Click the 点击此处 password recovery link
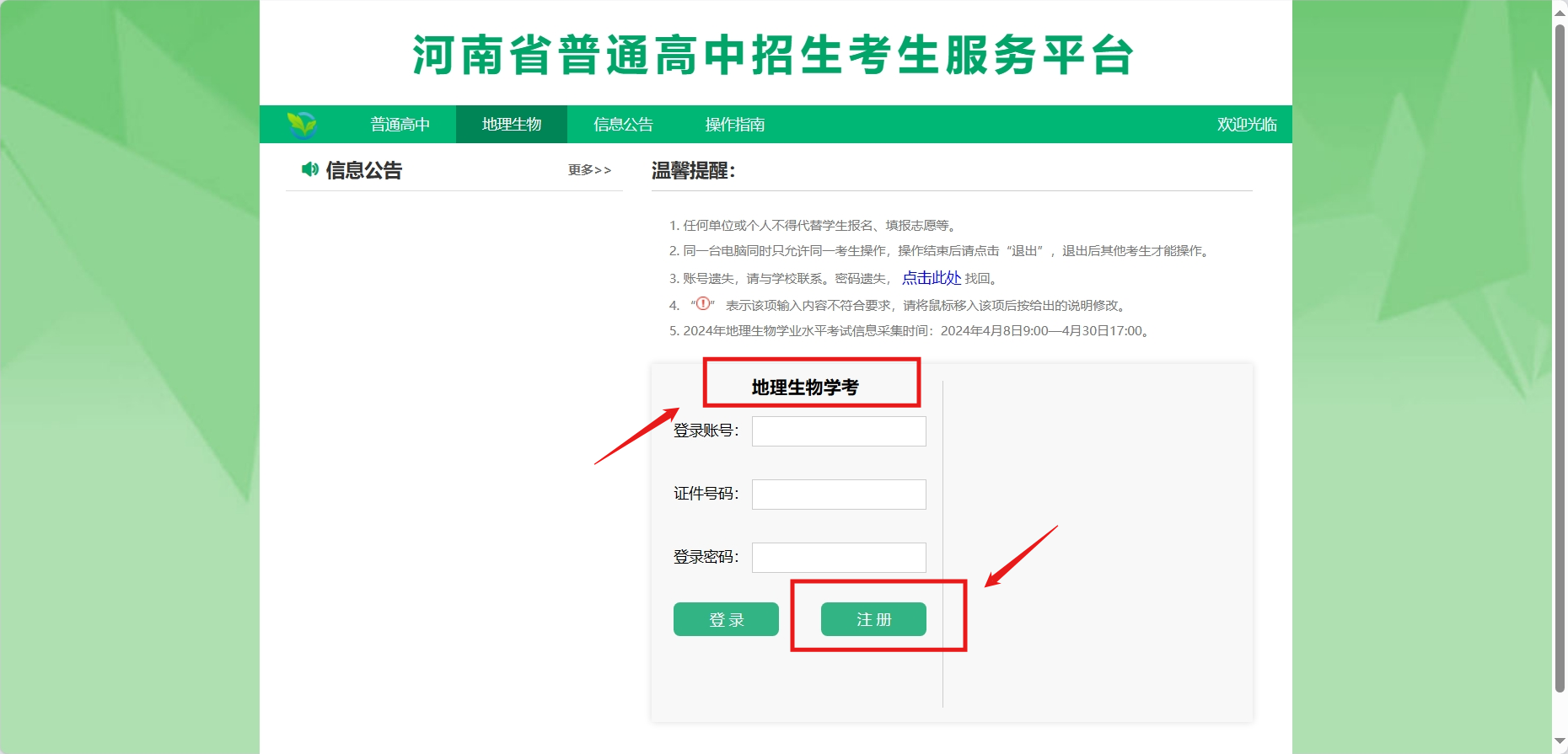Viewport: 1568px width, 754px height. (x=932, y=278)
